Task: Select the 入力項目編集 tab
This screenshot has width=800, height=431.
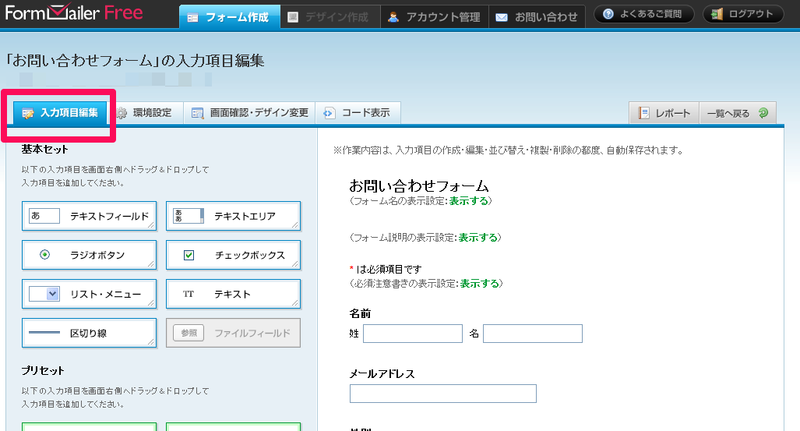Action: (x=60, y=113)
